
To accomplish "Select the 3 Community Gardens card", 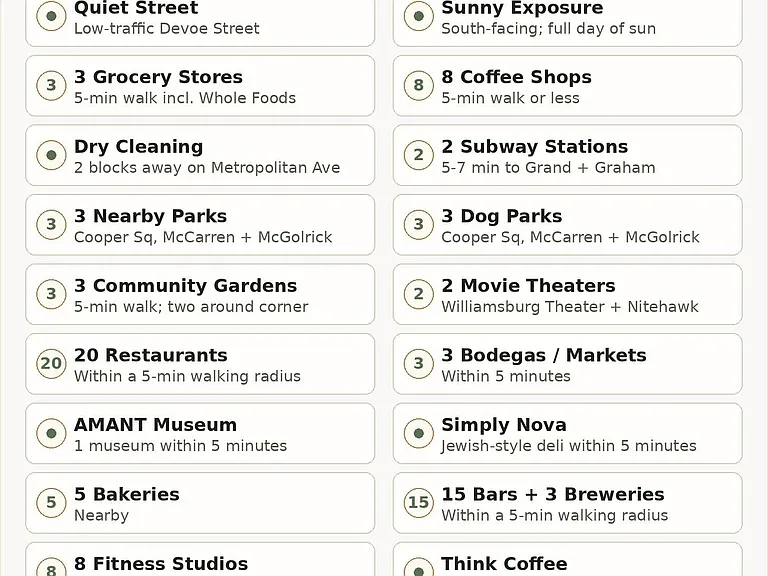I will coord(200,294).
